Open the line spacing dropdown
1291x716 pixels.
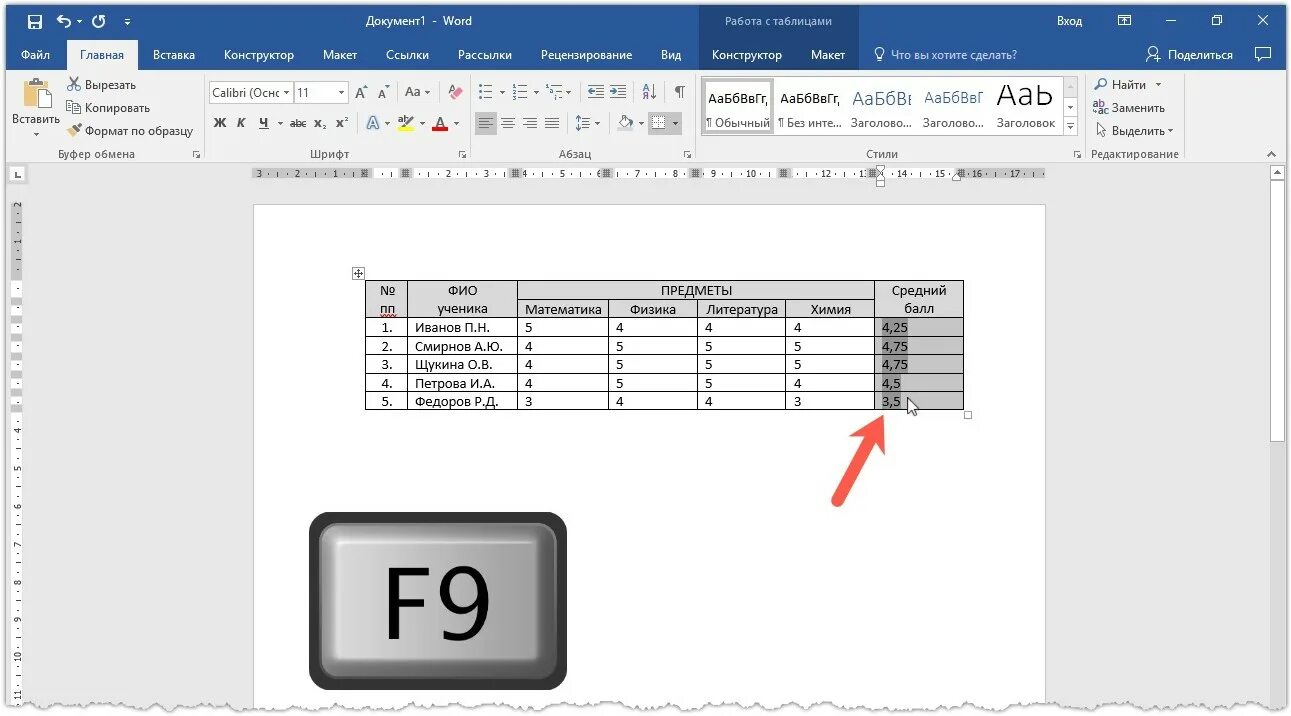[x=588, y=123]
